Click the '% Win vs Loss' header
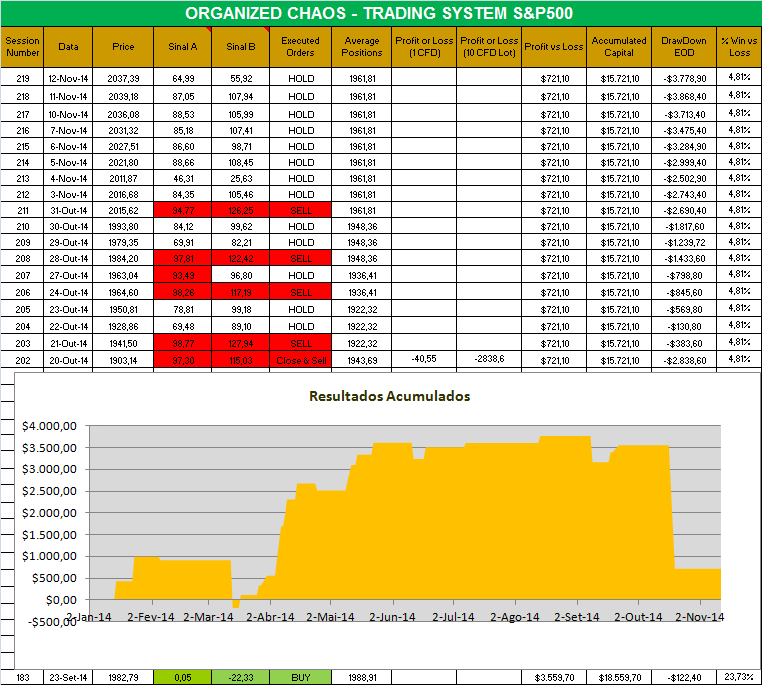 (739, 47)
